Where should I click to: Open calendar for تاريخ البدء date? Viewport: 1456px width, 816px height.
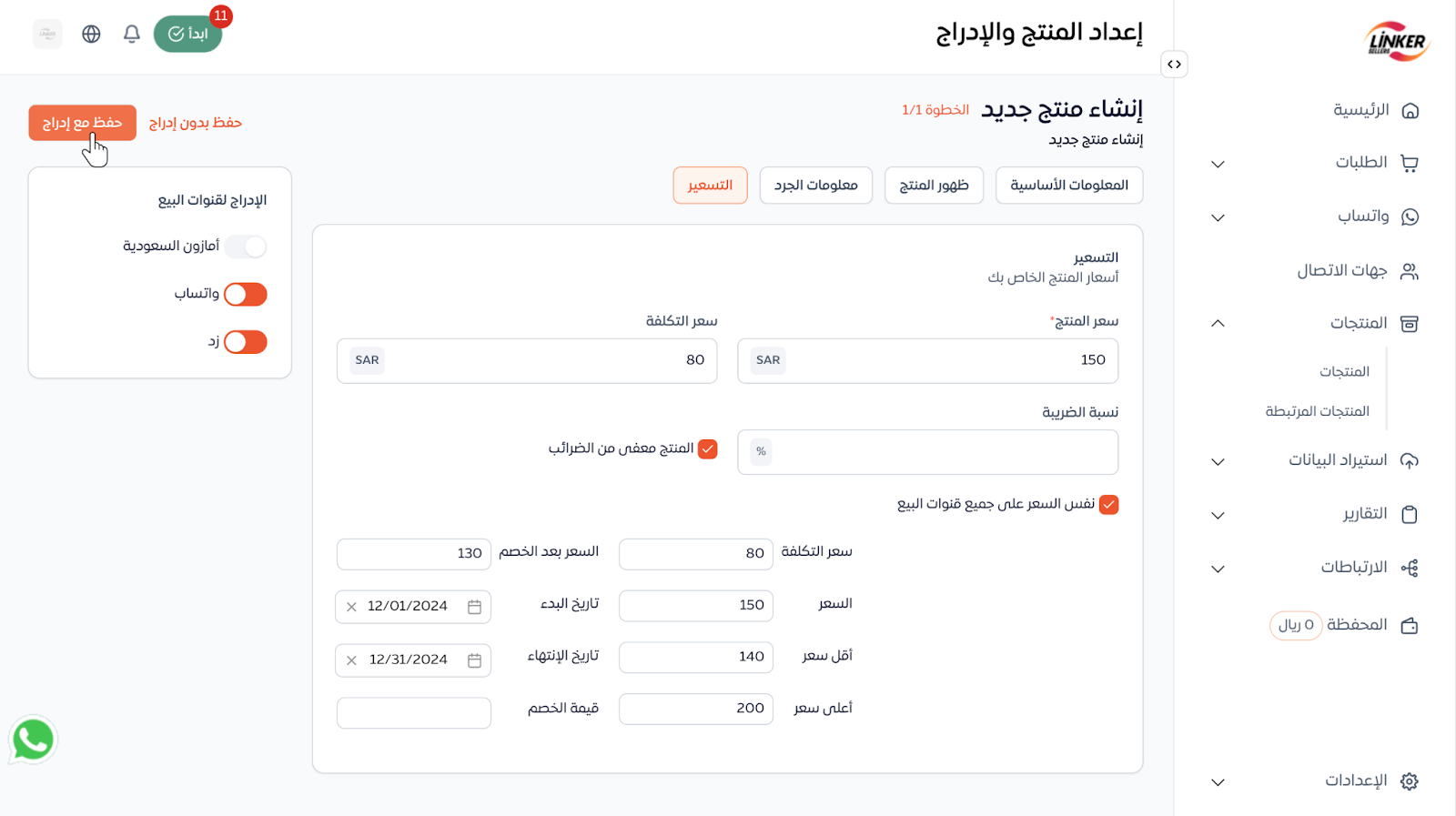474,607
